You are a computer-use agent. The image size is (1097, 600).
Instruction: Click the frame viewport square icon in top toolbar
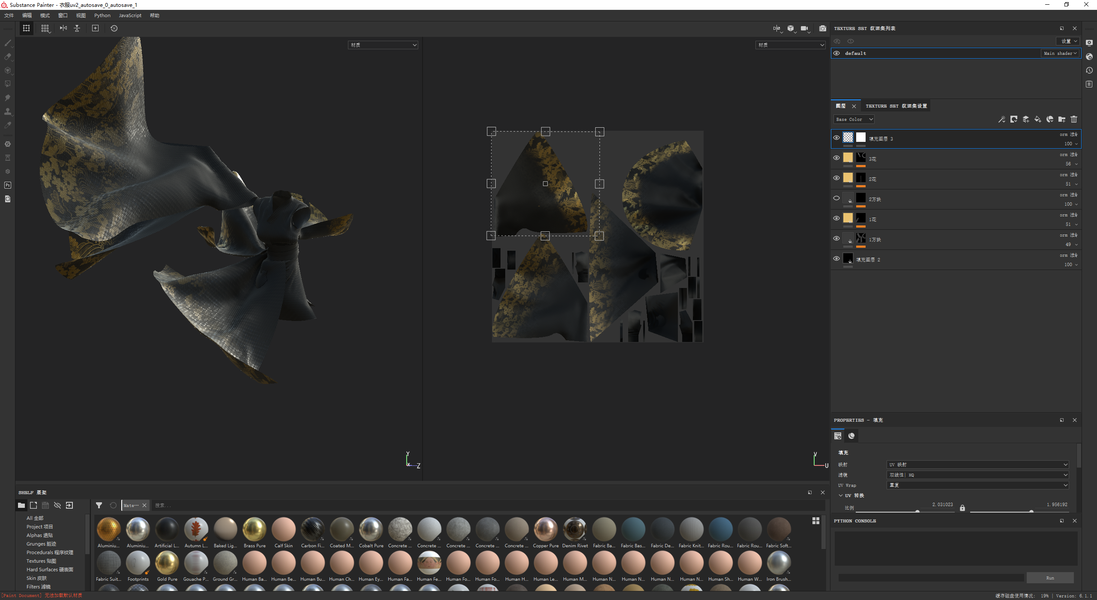coord(95,28)
